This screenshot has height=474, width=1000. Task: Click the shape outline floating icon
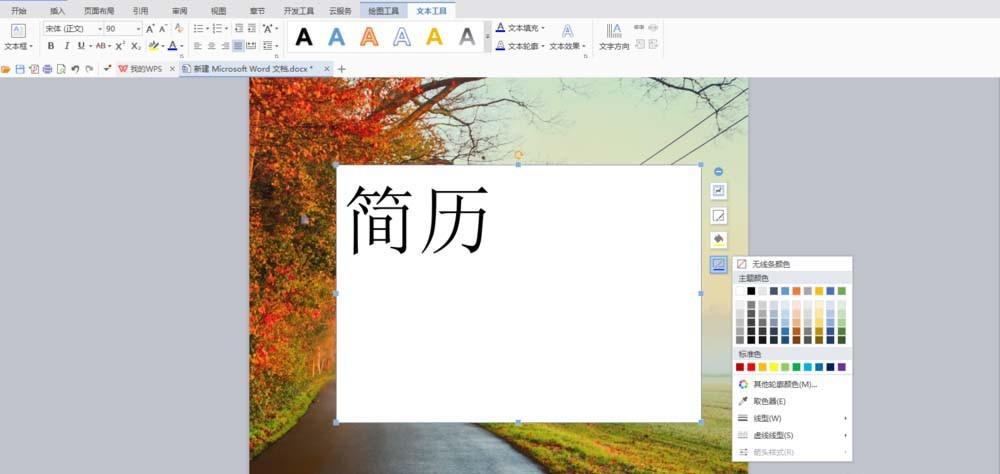(x=719, y=265)
